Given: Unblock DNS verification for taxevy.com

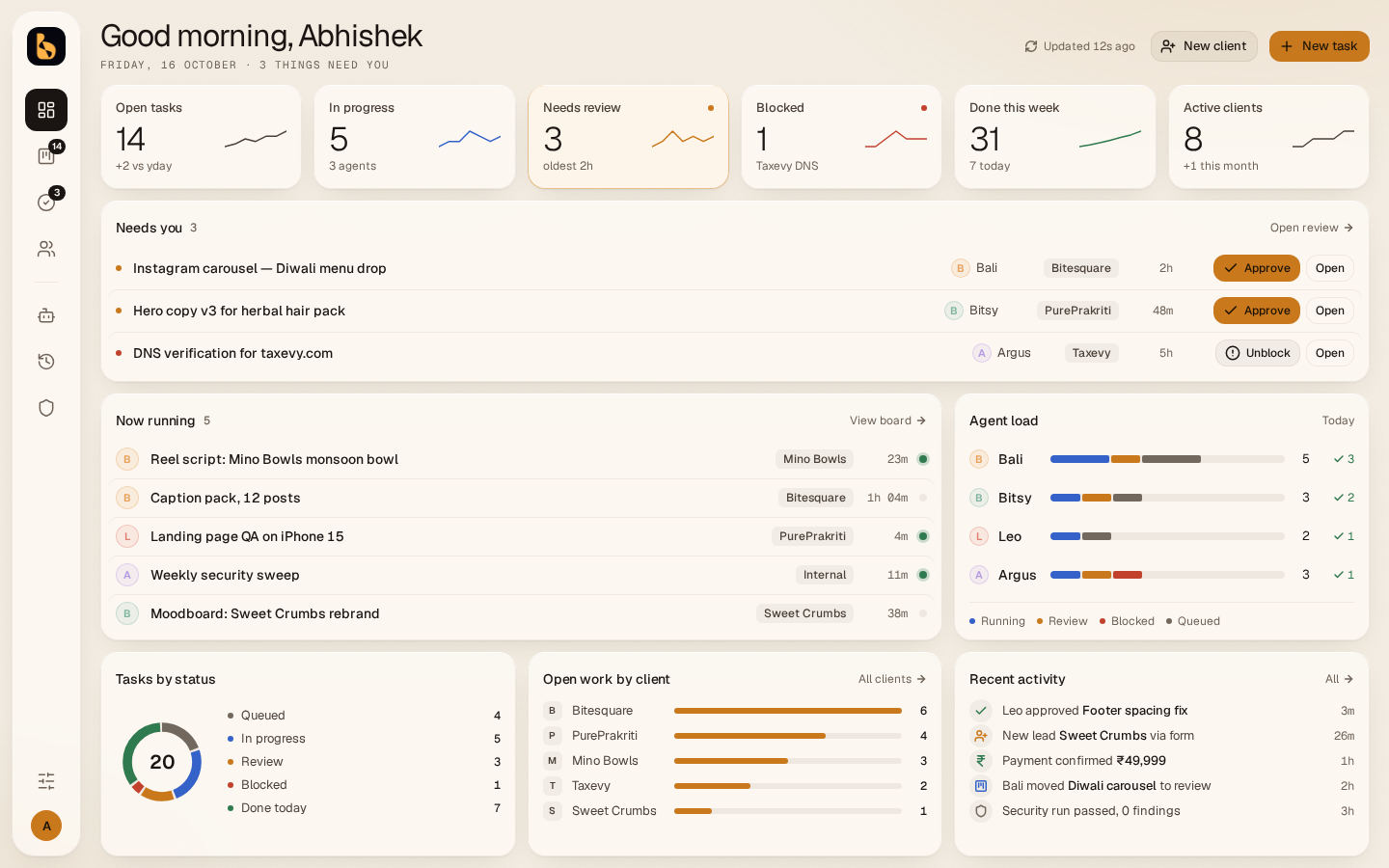Looking at the screenshot, I should tap(1257, 353).
